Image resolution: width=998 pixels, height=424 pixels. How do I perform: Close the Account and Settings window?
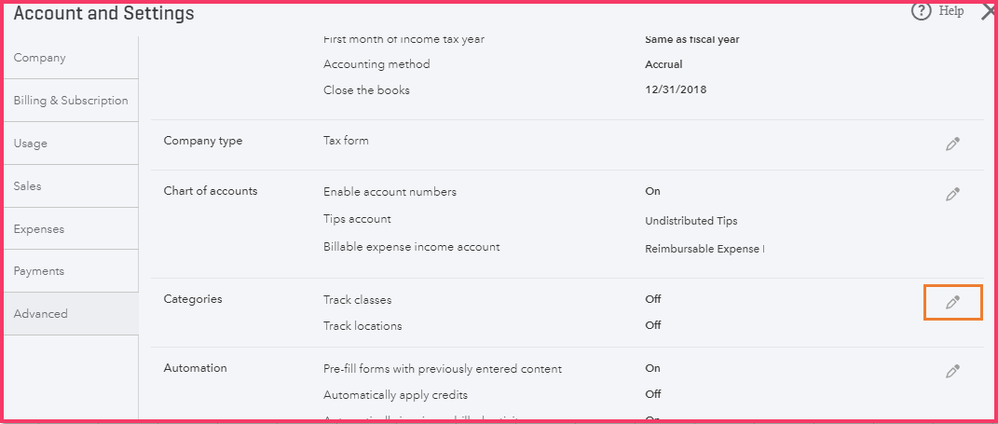[x=988, y=12]
